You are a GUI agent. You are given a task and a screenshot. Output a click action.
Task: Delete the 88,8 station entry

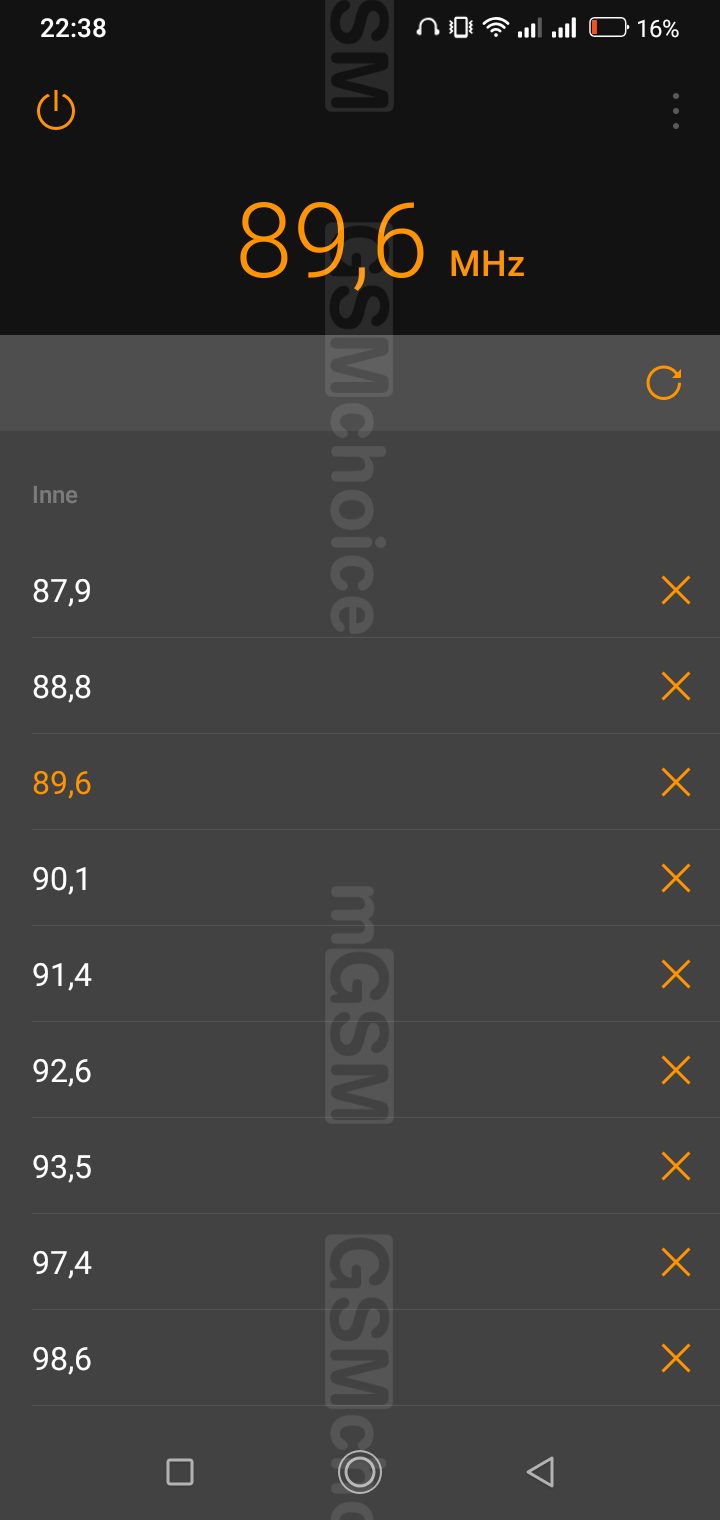click(x=676, y=686)
